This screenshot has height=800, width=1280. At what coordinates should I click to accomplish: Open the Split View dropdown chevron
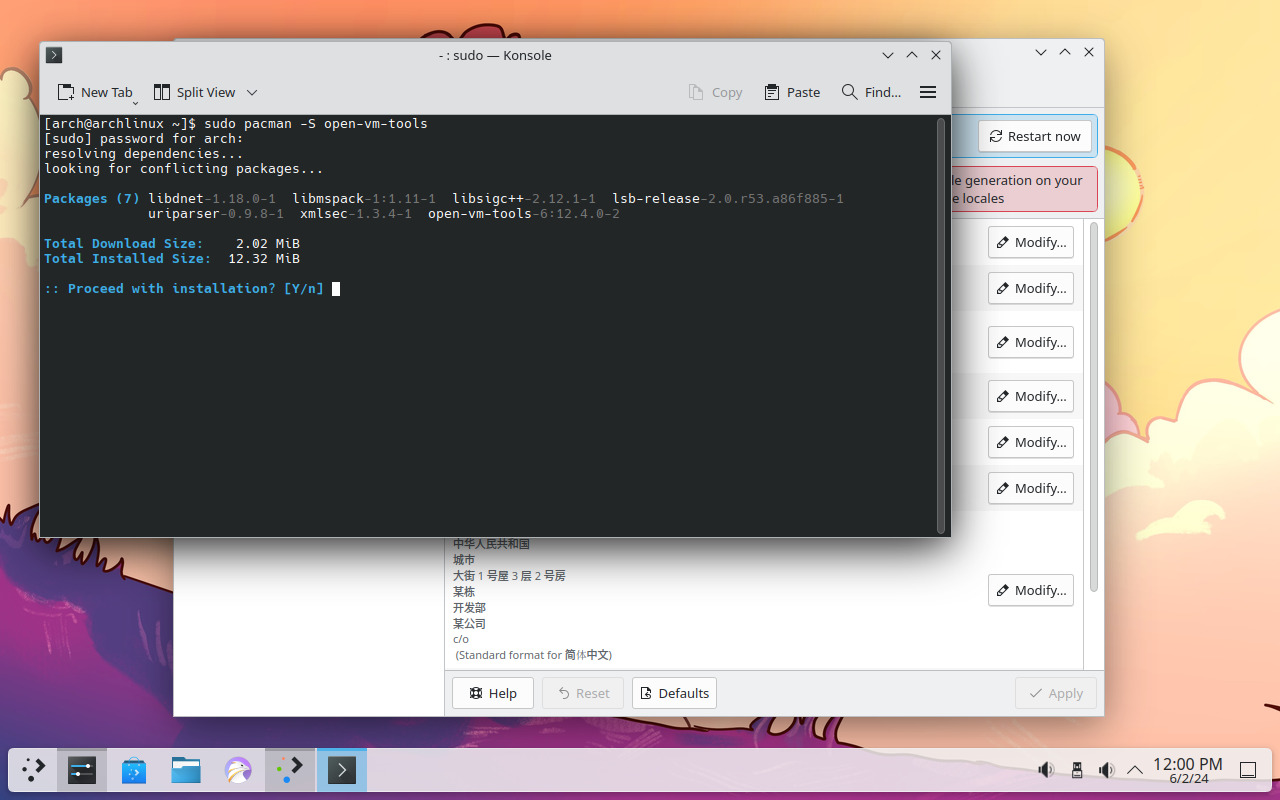pyautogui.click(x=252, y=92)
